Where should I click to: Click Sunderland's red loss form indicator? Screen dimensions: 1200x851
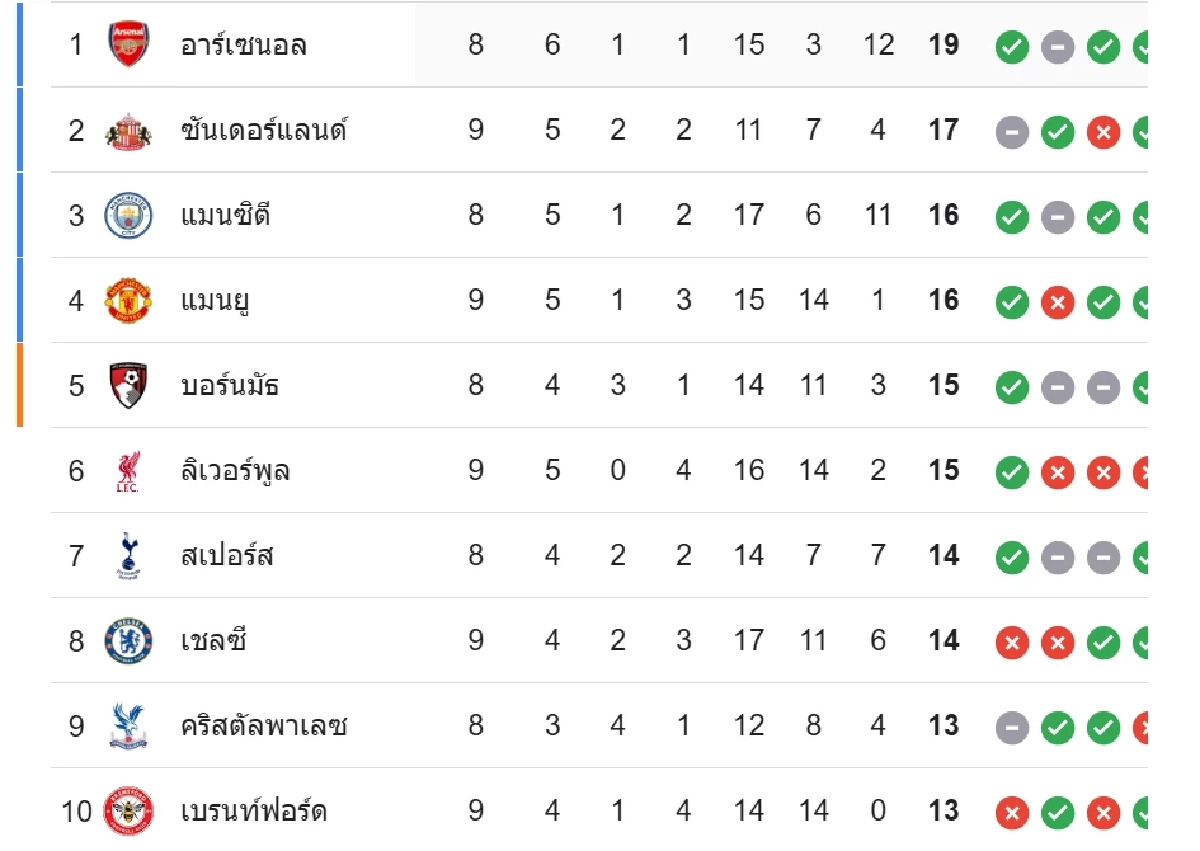(1103, 131)
